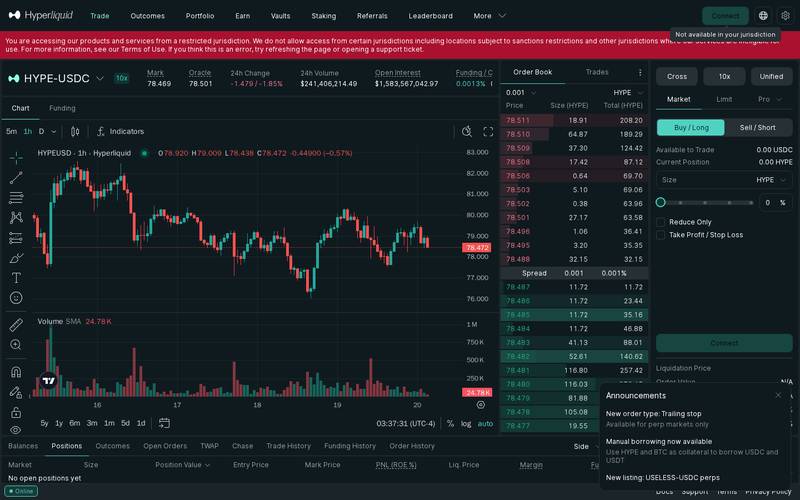Toggle stay in drawing mode

click(x=16, y=392)
